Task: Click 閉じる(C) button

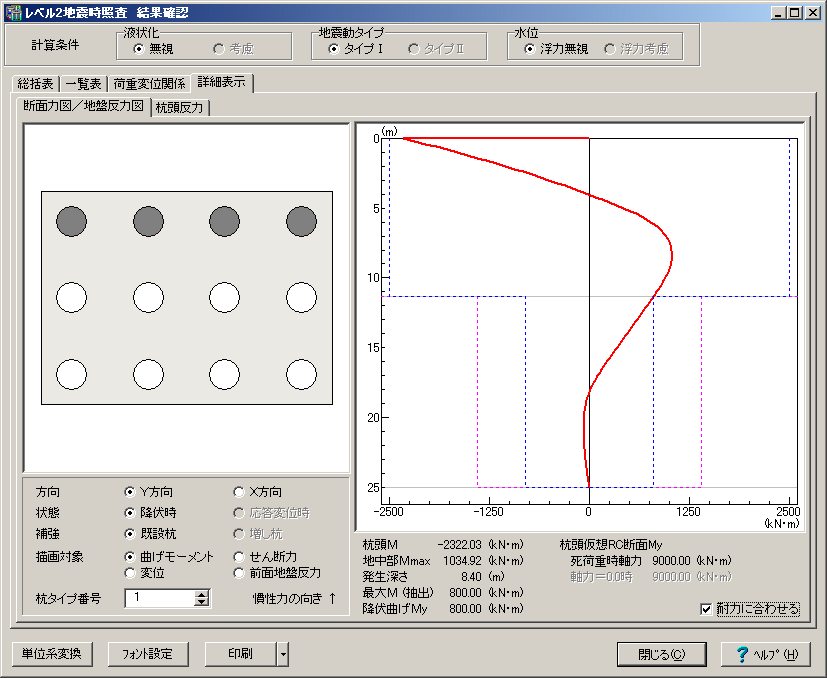Action: (661, 655)
